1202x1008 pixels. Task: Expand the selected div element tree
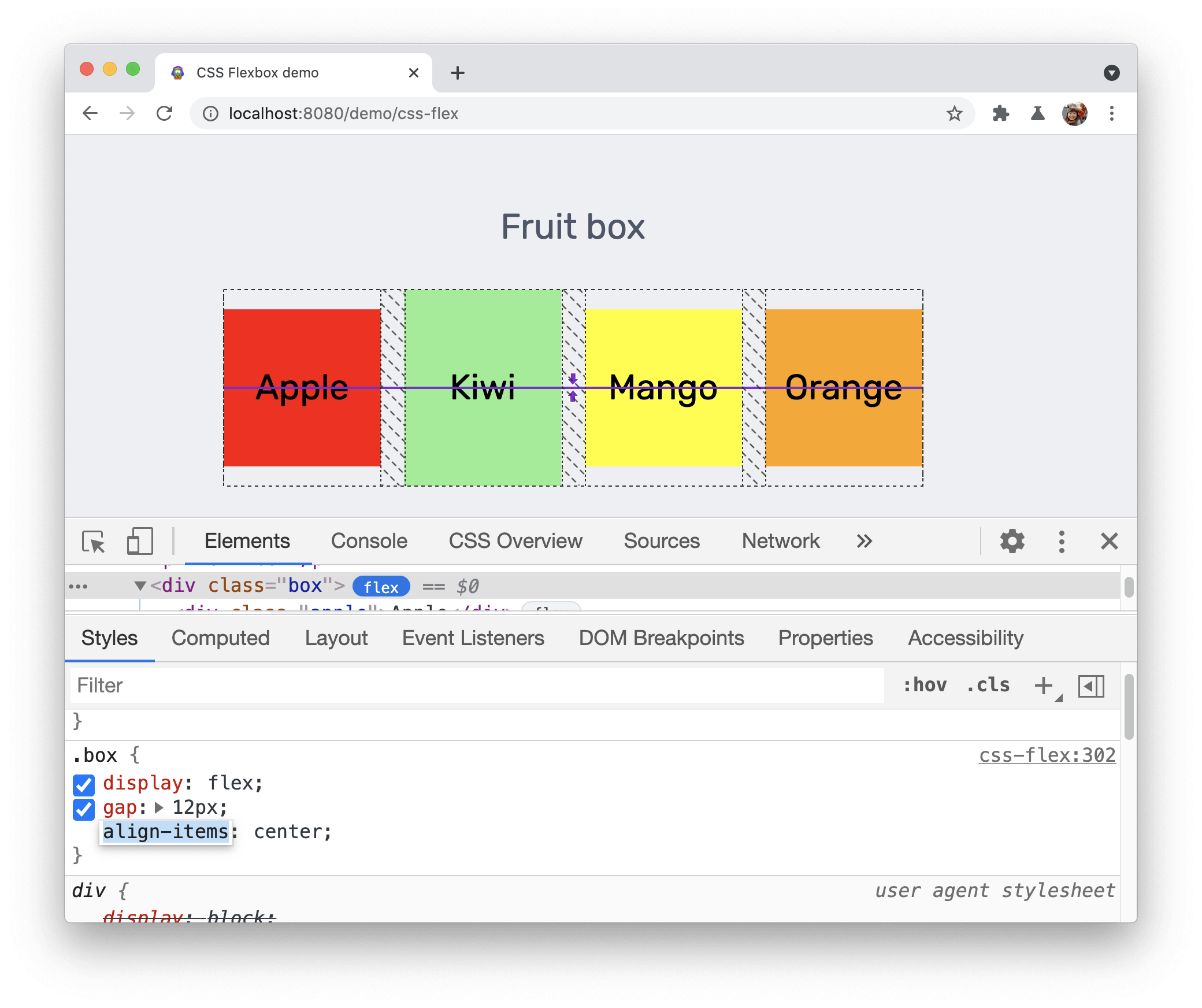tap(139, 585)
